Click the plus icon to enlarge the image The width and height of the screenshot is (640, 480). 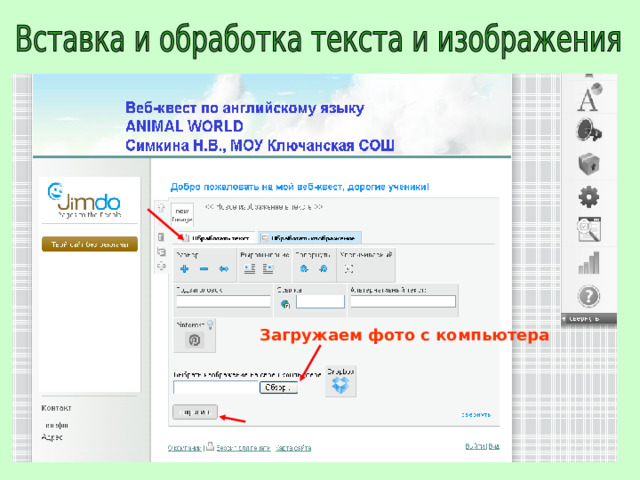point(184,269)
